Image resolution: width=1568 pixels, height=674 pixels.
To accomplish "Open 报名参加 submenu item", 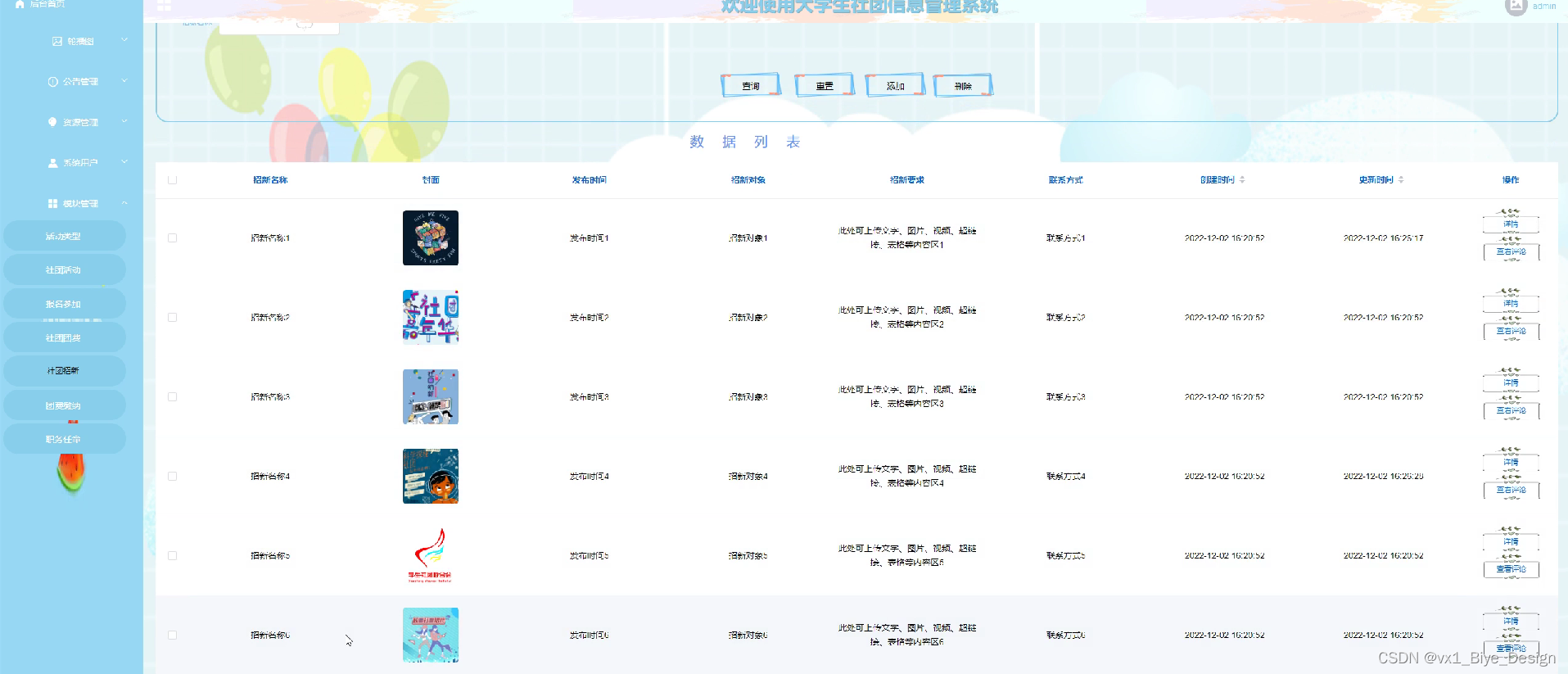I will (64, 304).
